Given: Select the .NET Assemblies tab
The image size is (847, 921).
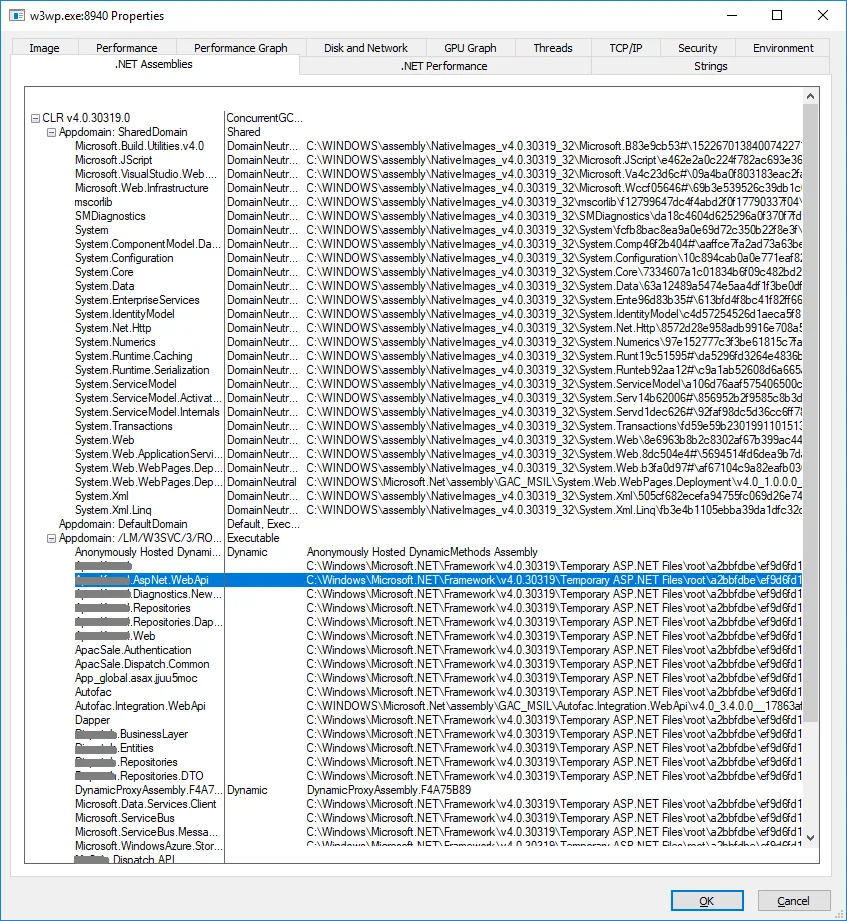Looking at the screenshot, I should pos(154,64).
